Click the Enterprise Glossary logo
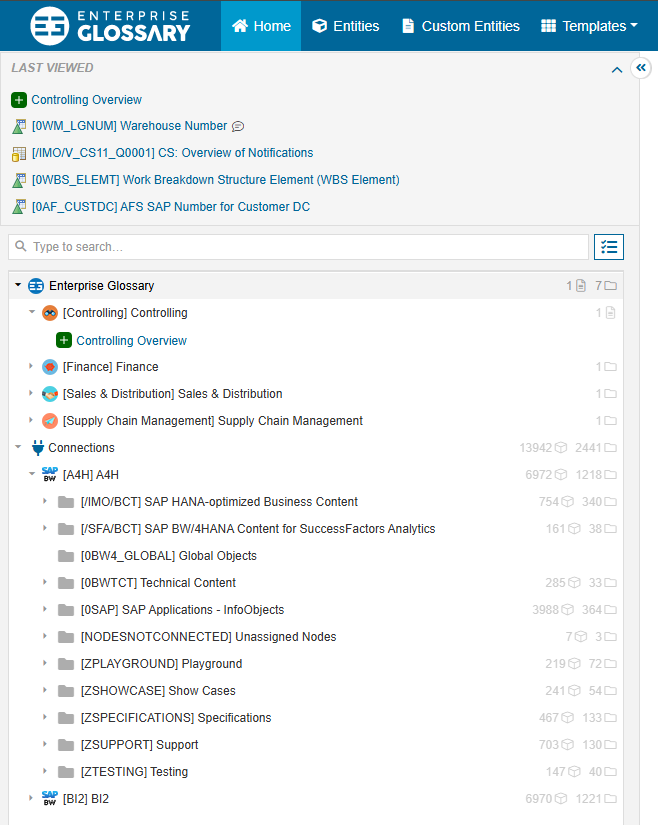 tap(110, 26)
